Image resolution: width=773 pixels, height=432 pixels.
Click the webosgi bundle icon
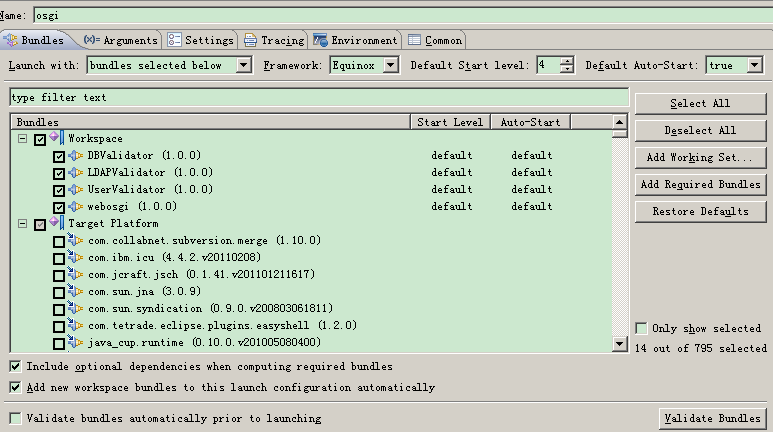coord(75,207)
